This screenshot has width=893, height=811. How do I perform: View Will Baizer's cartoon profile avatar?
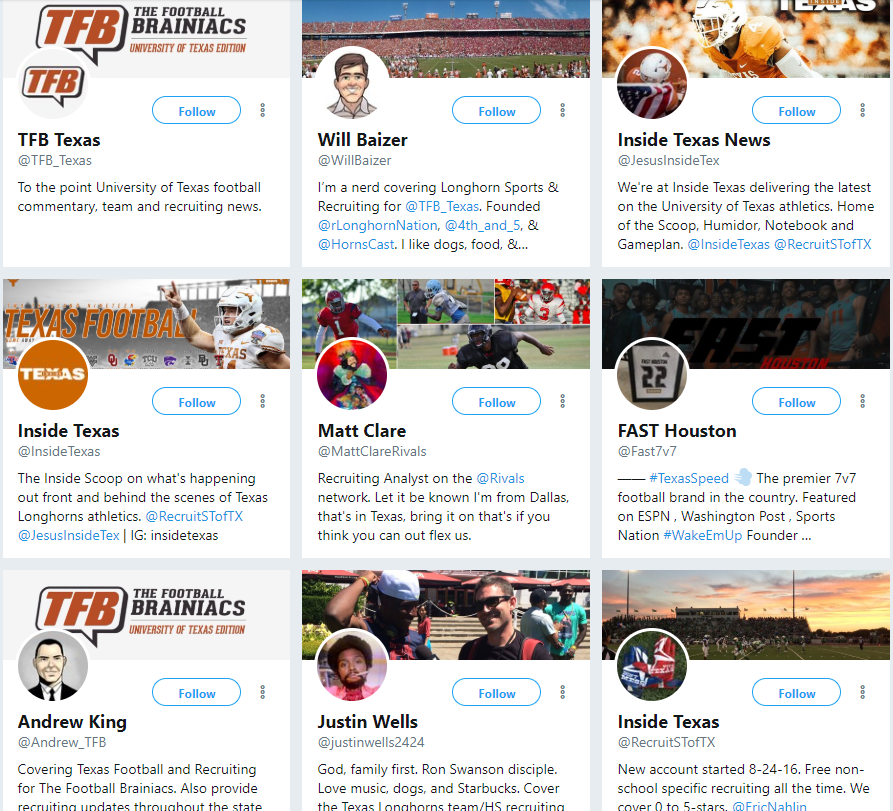(x=351, y=84)
